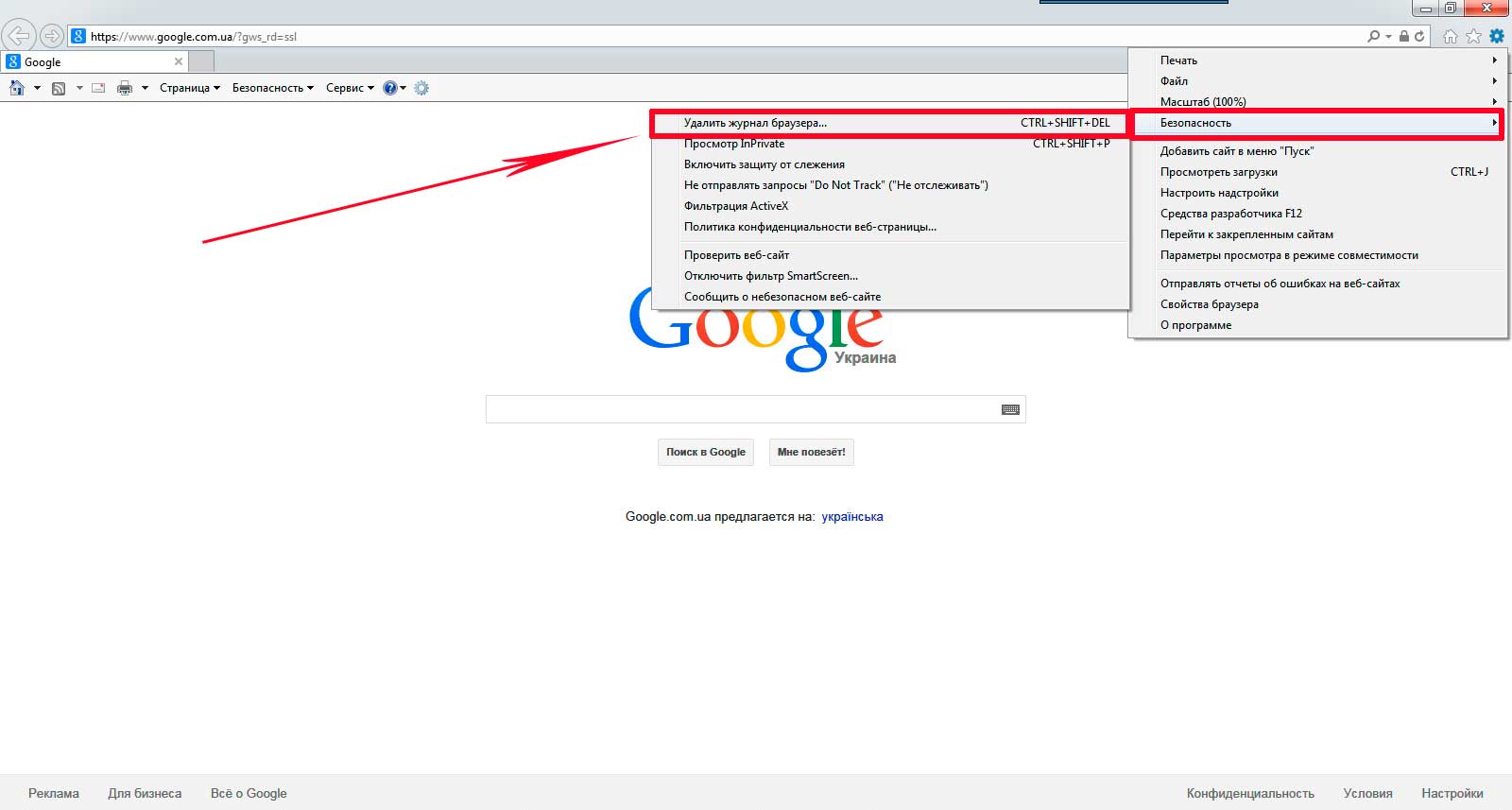This screenshot has width=1512, height=810.
Task: Open the dropdown arrow next to Print icon
Action: click(x=145, y=88)
